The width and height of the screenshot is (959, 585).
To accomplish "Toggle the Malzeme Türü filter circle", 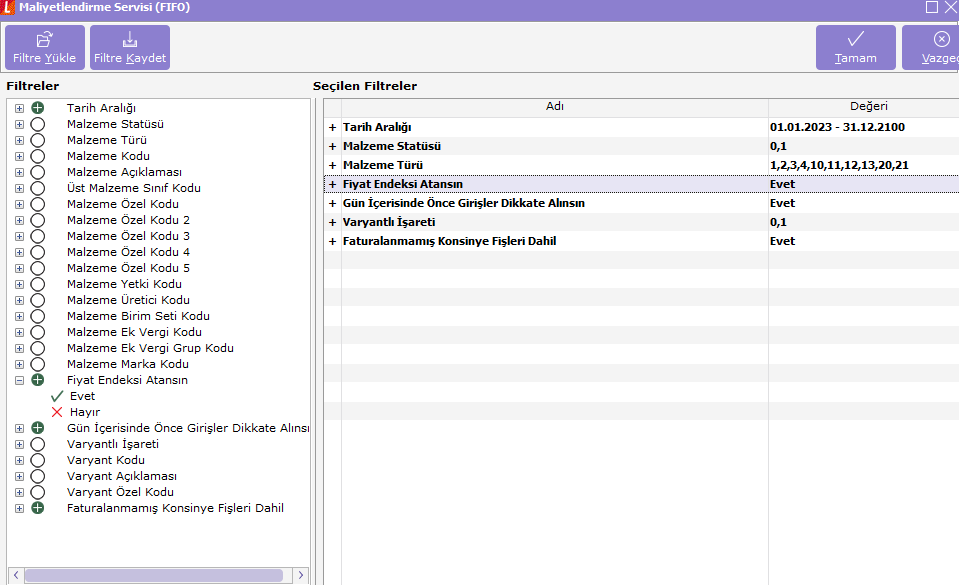I will 38,140.
